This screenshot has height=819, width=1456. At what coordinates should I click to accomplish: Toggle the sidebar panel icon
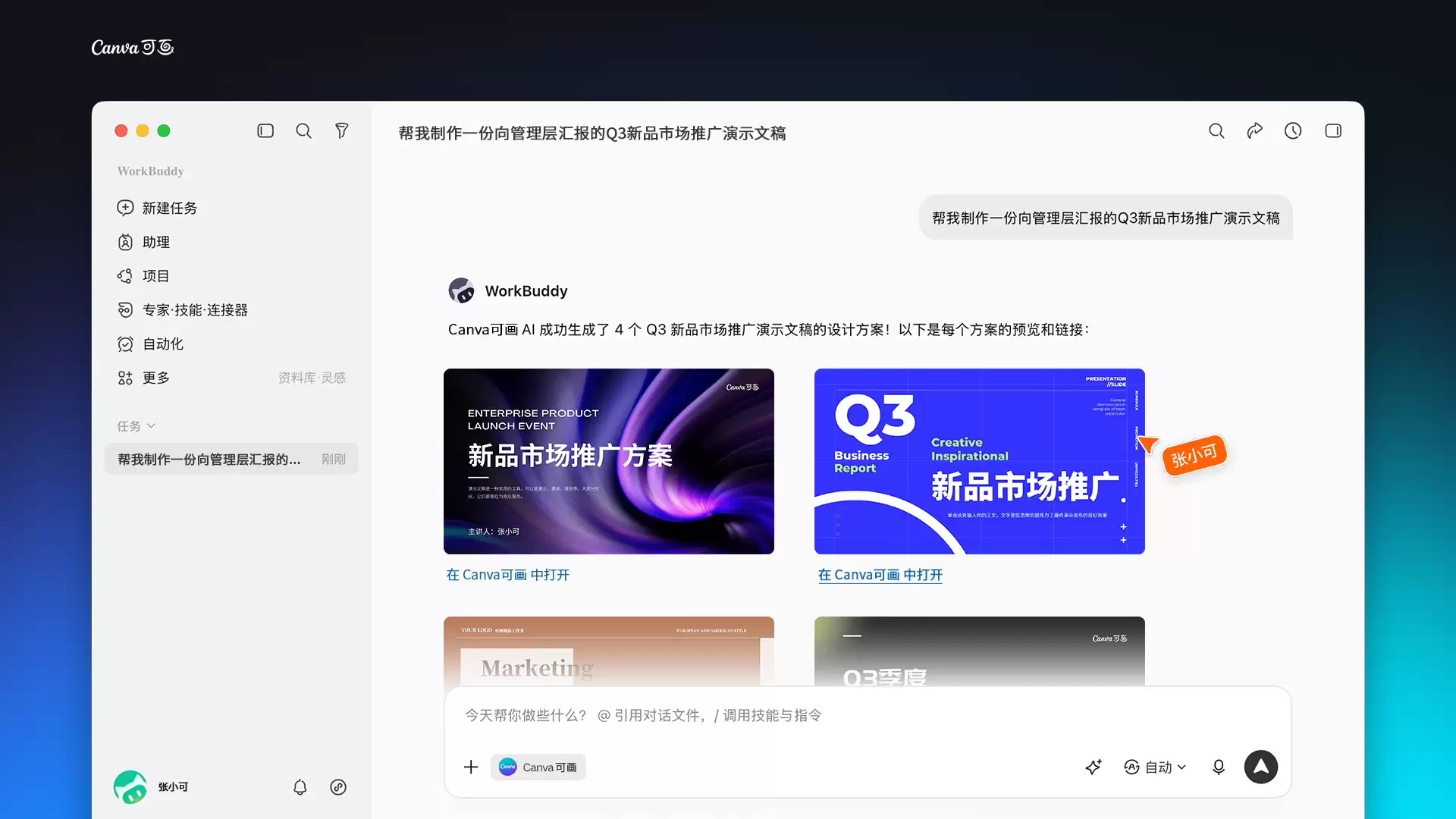[x=265, y=130]
